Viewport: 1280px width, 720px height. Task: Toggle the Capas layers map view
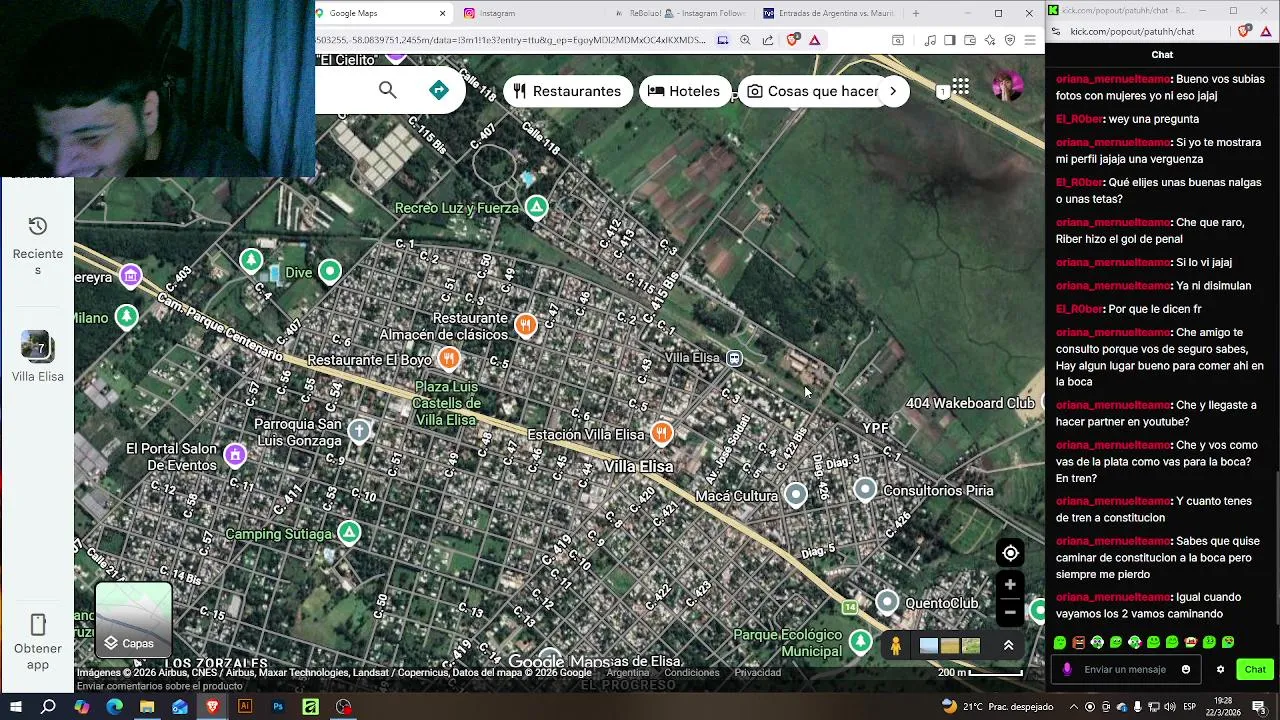[x=133, y=620]
